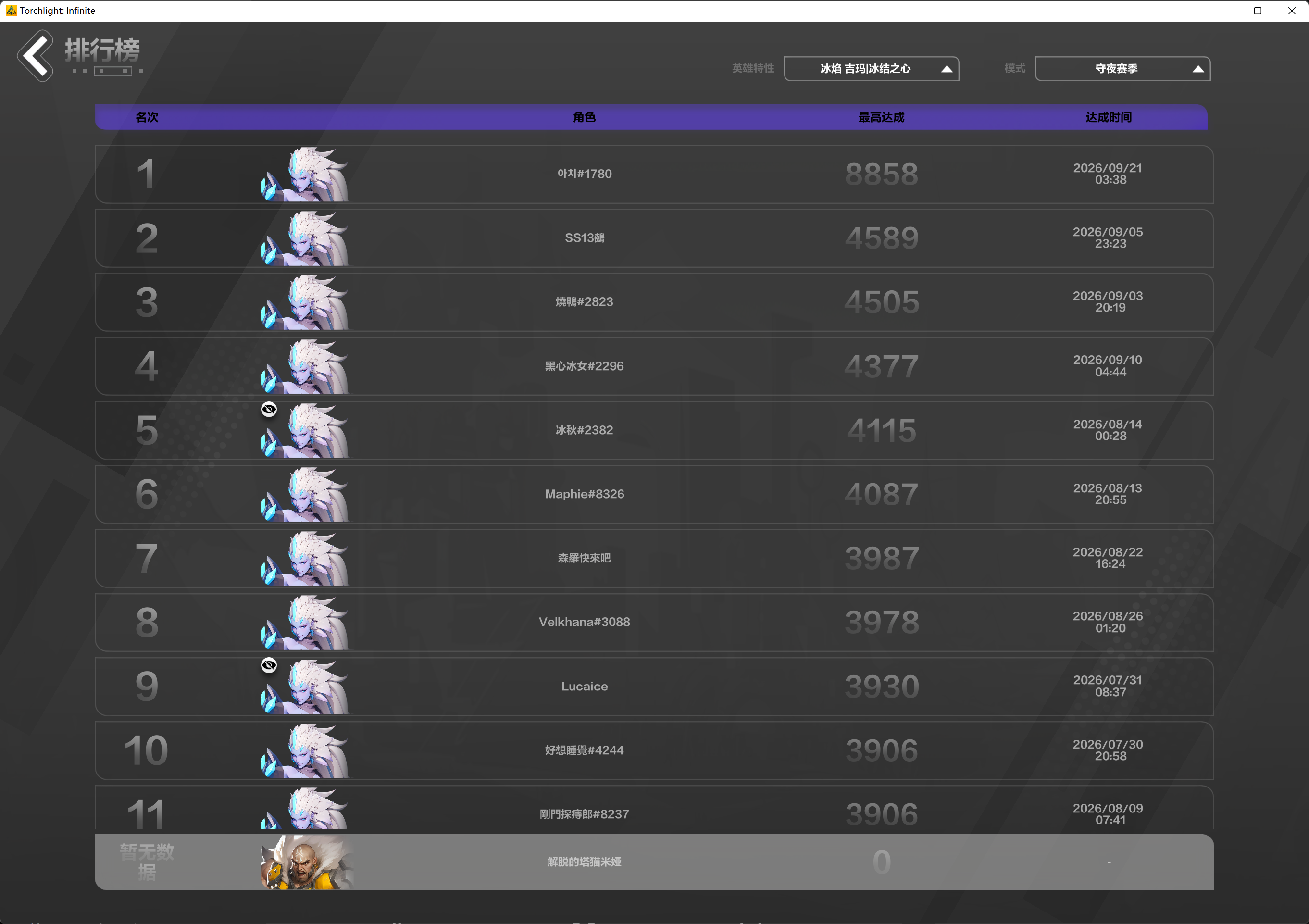This screenshot has height=924, width=1309.
Task: View player name 冰秋#2382
Action: [x=585, y=430]
